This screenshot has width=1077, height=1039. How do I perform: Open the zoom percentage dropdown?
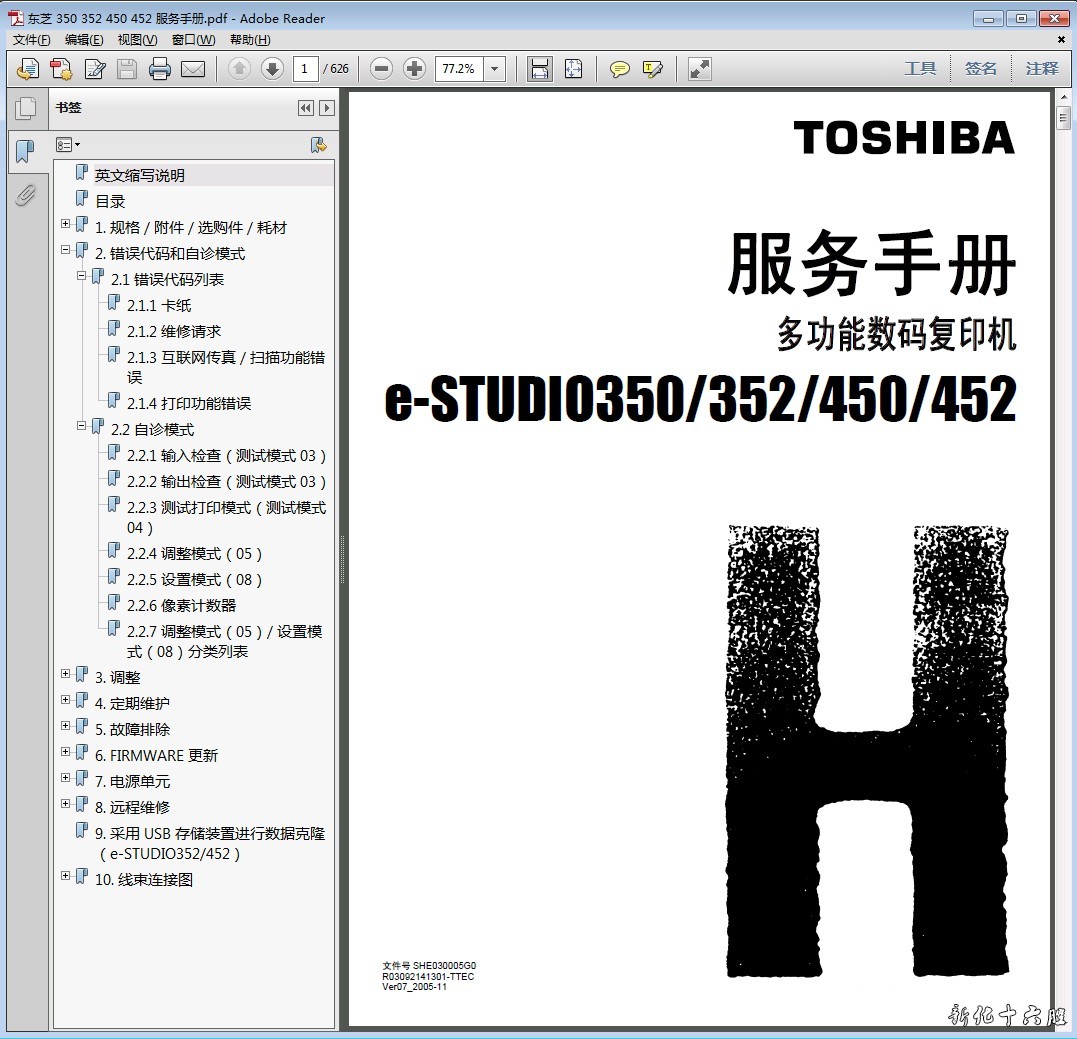(x=495, y=69)
